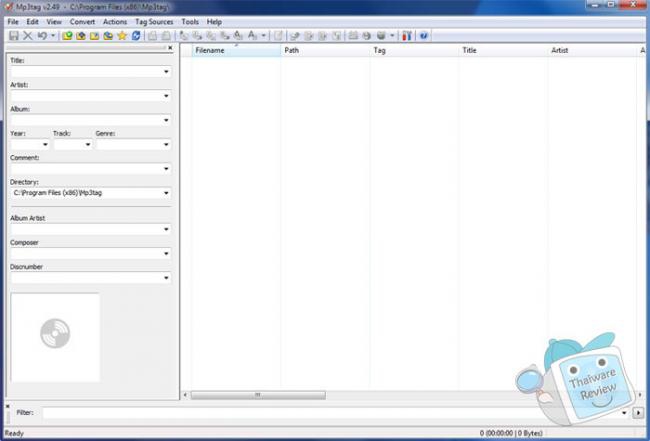Image resolution: width=650 pixels, height=441 pixels.
Task: Expand the Album Artist dropdown
Action: (166, 229)
